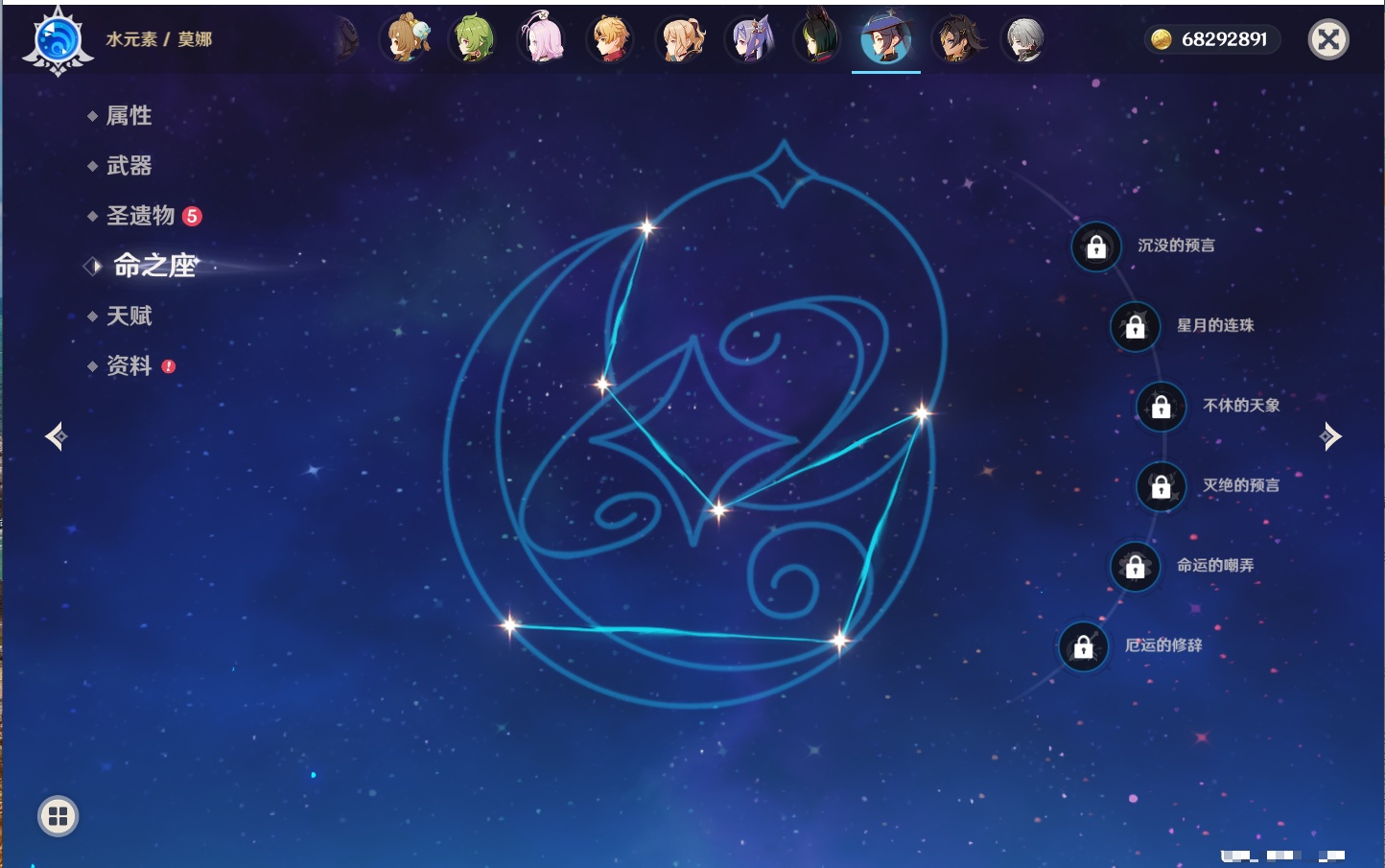Open the grid menu button
The width and height of the screenshot is (1385, 868).
[x=58, y=816]
